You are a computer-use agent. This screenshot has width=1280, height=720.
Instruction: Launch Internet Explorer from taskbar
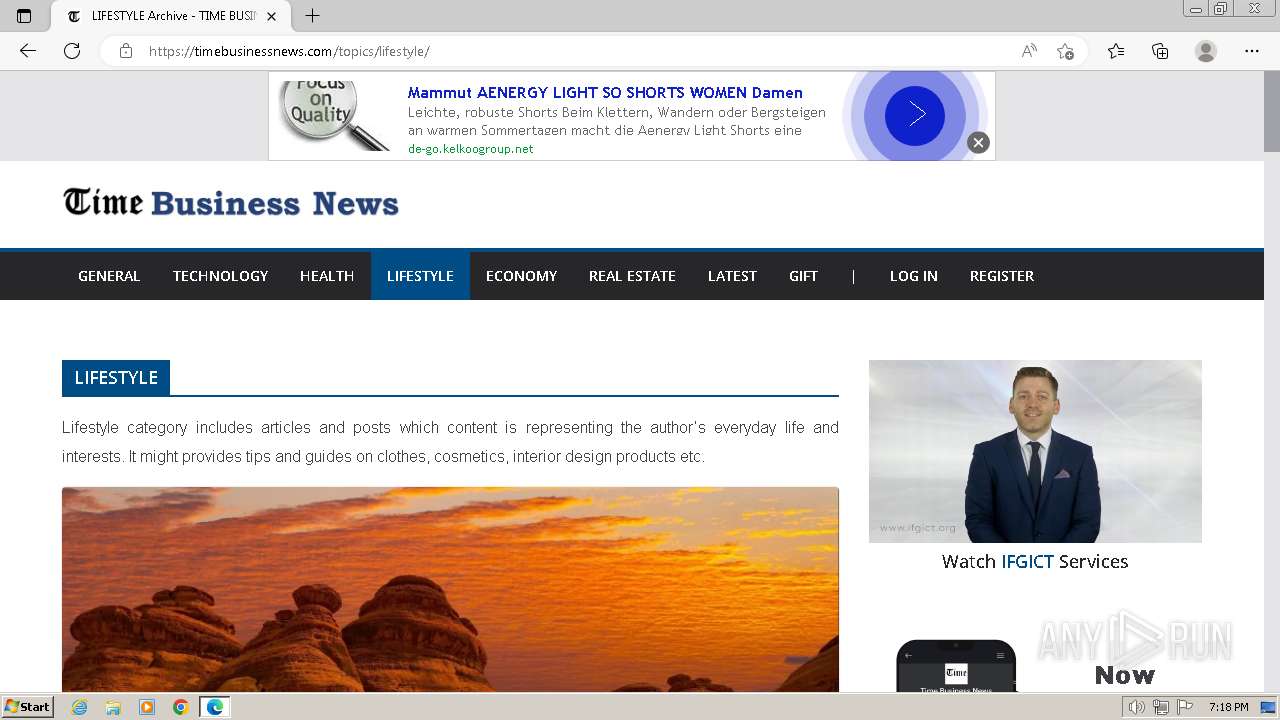pos(79,707)
